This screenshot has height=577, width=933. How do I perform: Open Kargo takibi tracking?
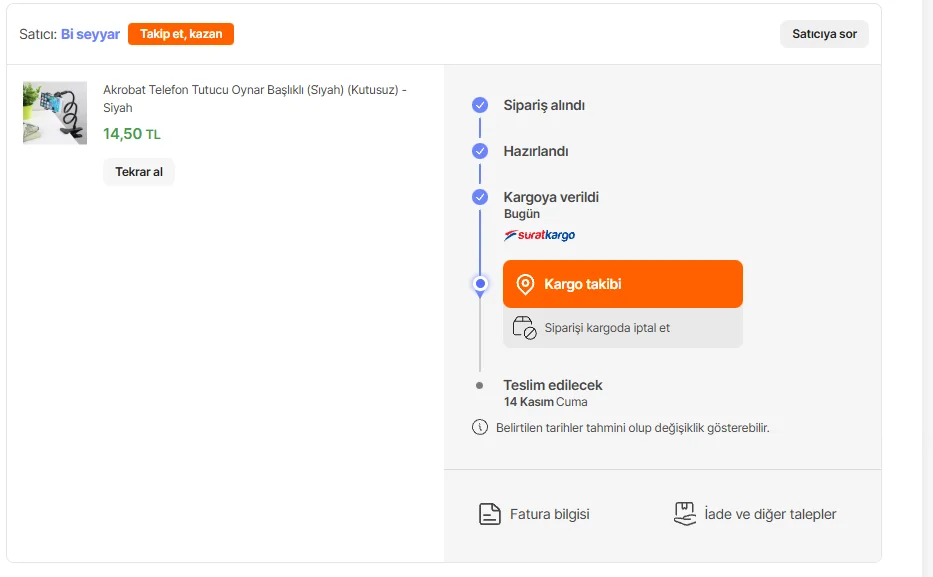(622, 285)
